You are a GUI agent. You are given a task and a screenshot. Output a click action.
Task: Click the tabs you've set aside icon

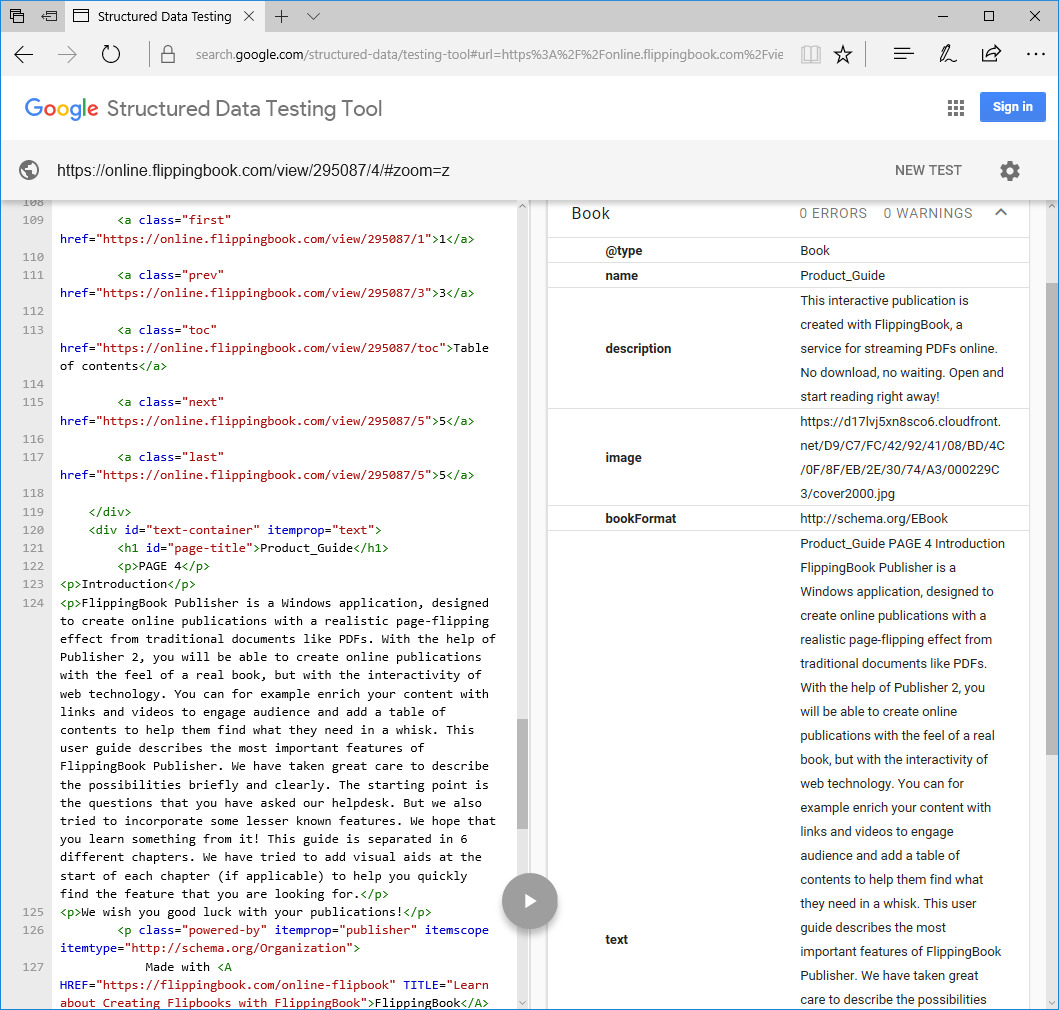[x=17, y=16]
